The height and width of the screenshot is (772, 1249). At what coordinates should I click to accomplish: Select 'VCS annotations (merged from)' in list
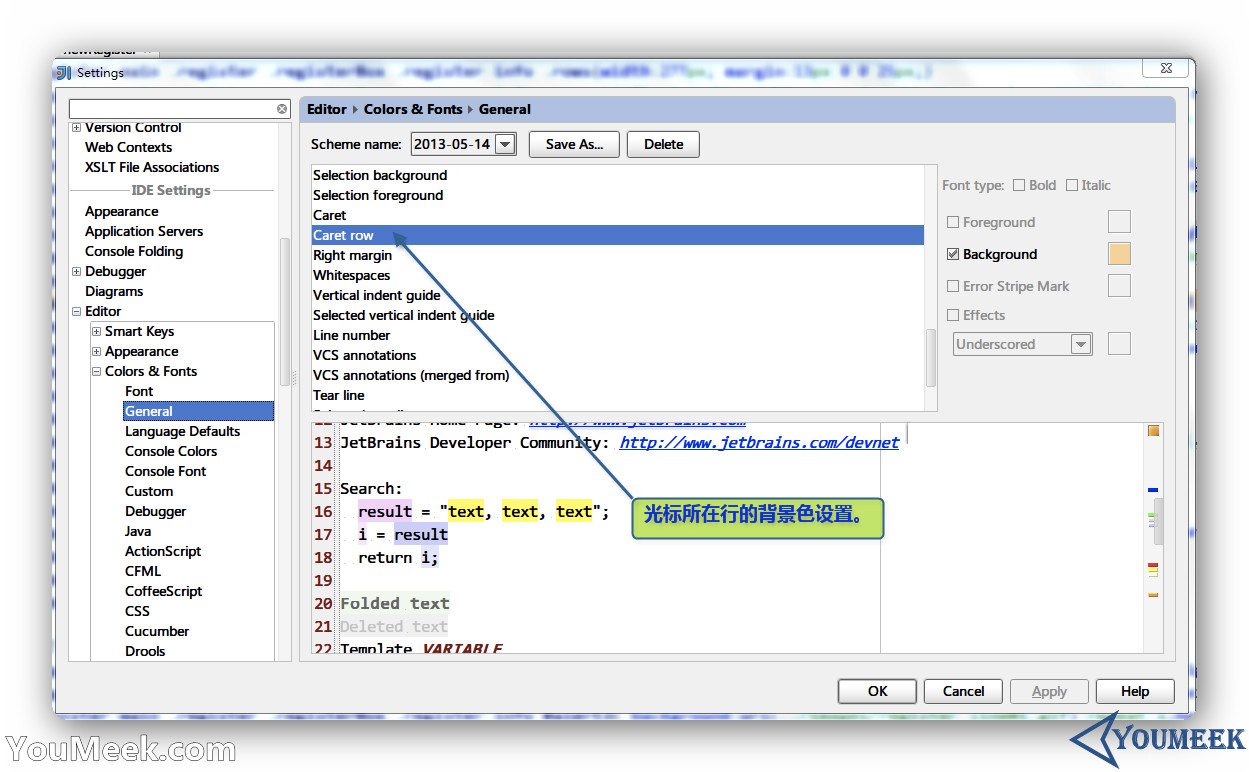click(x=617, y=375)
